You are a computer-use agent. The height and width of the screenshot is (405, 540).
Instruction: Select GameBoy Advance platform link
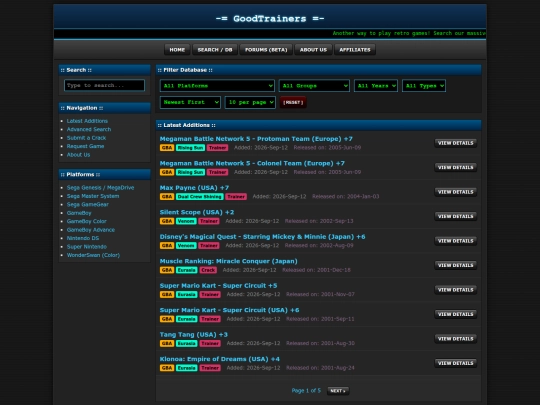(x=91, y=230)
